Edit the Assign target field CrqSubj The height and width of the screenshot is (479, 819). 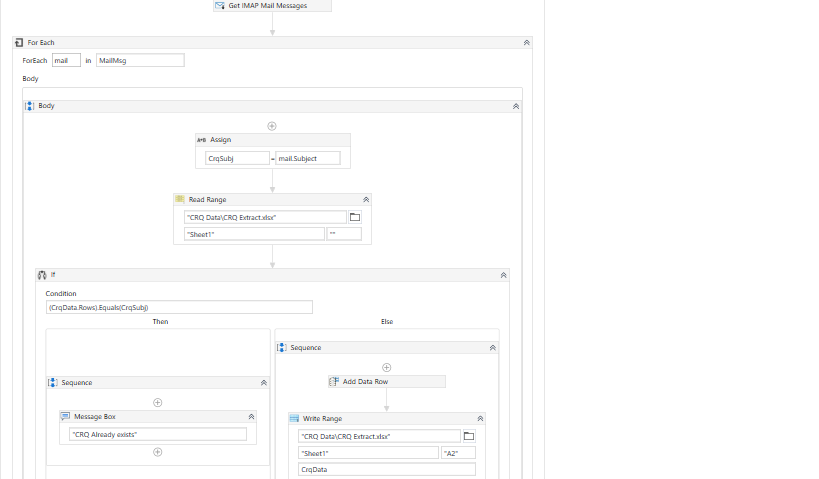tap(237, 158)
